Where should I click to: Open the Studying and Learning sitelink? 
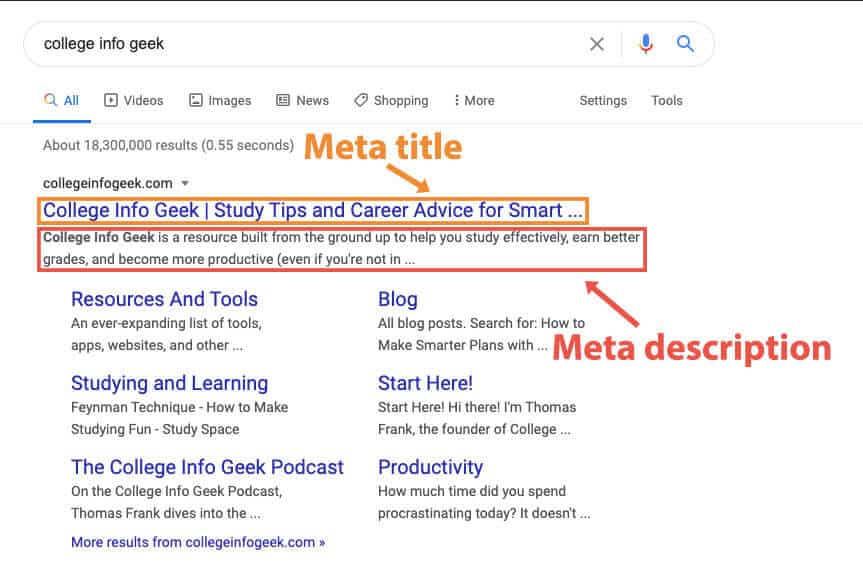[x=170, y=383]
